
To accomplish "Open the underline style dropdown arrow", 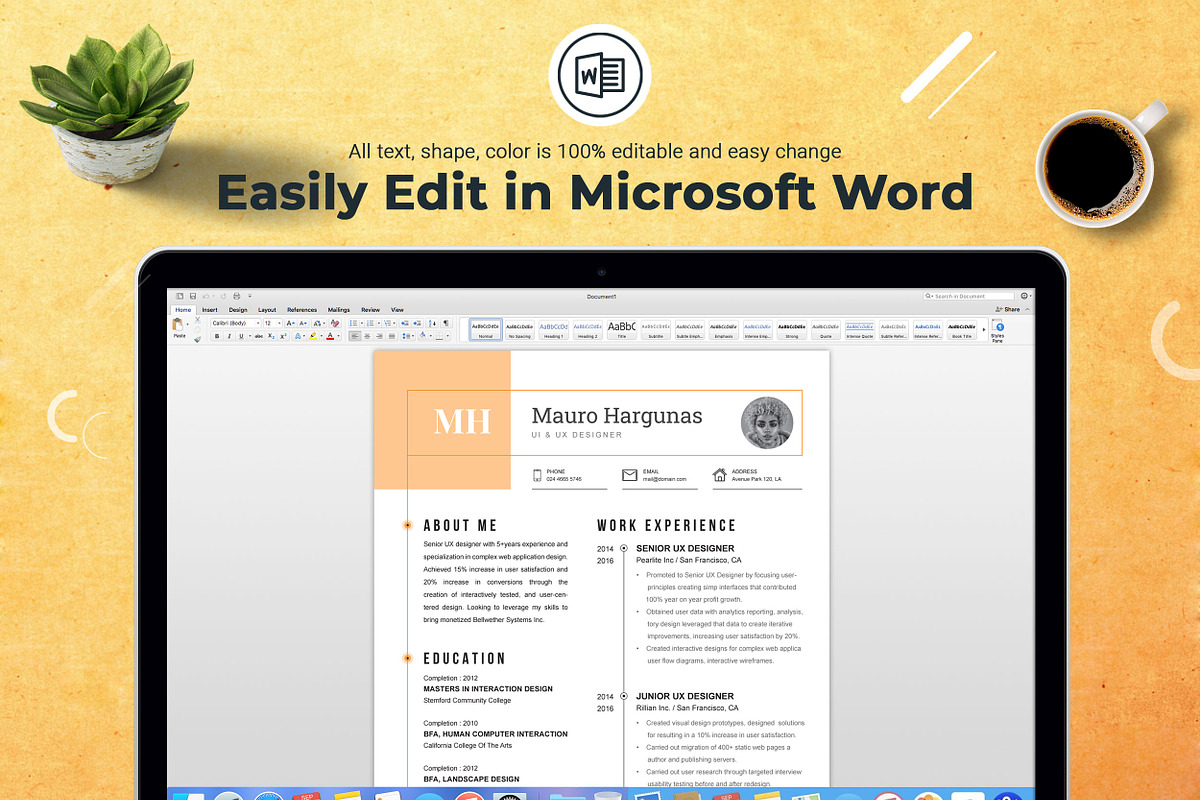I will [x=249, y=336].
